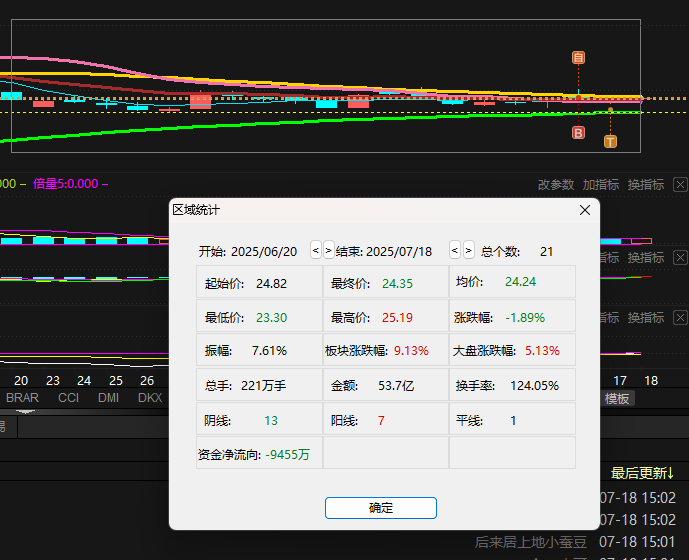
Task: Click the 模板 button
Action: [616, 399]
